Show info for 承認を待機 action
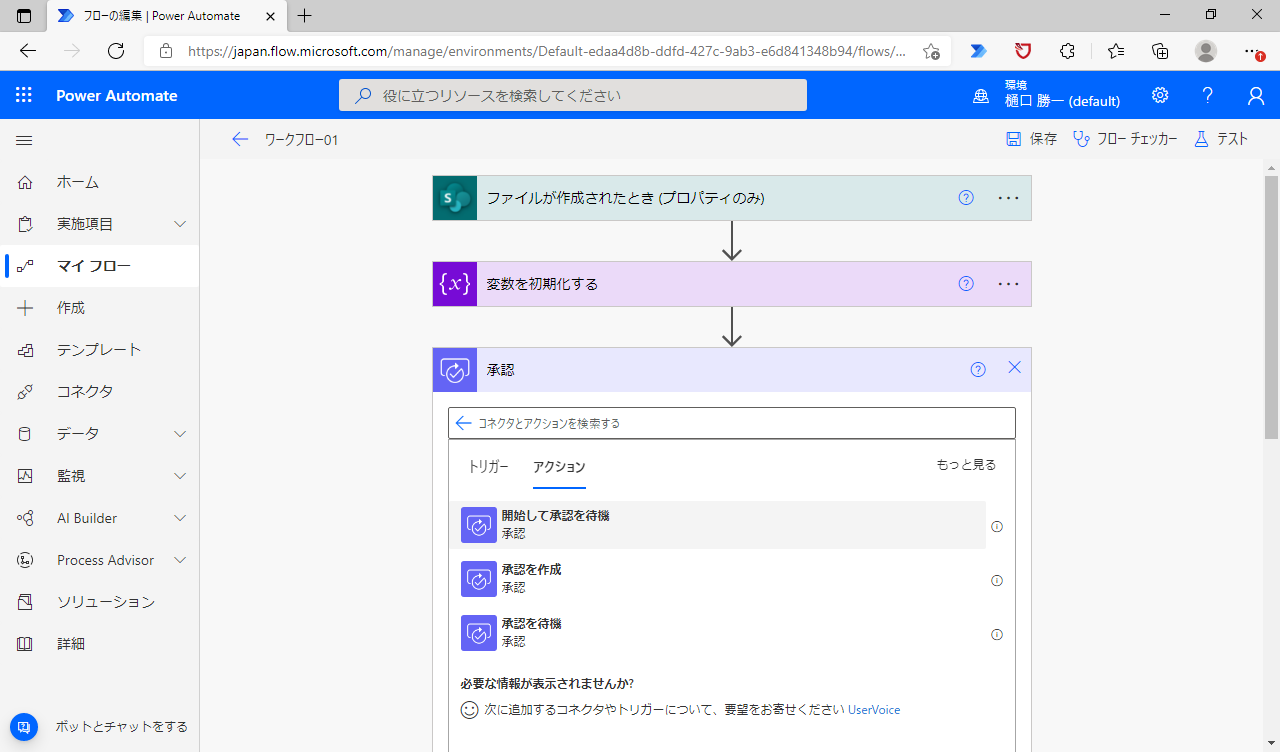The image size is (1280, 752). 997,635
